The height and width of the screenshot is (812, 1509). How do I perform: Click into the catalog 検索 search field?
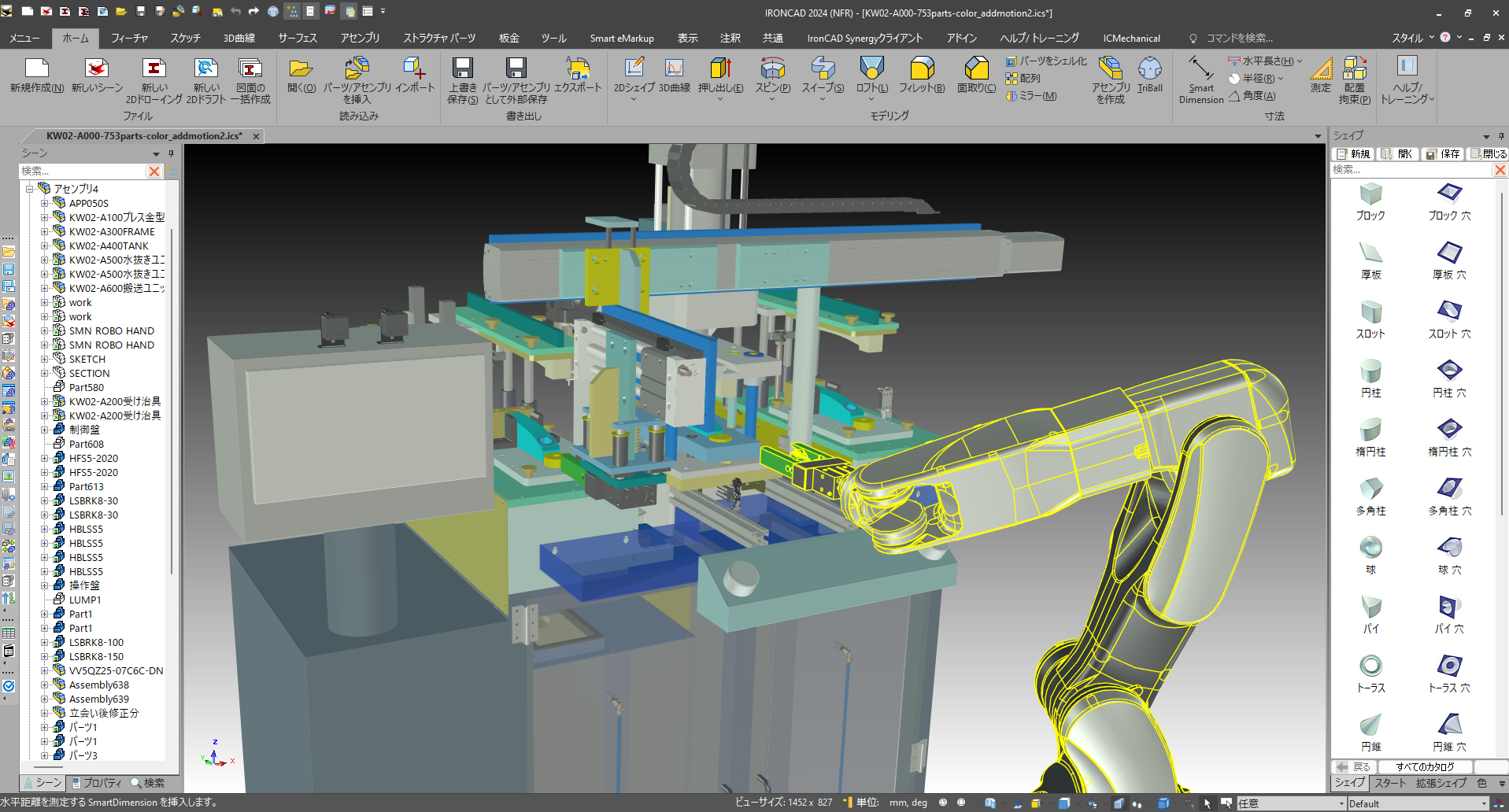point(1412,170)
